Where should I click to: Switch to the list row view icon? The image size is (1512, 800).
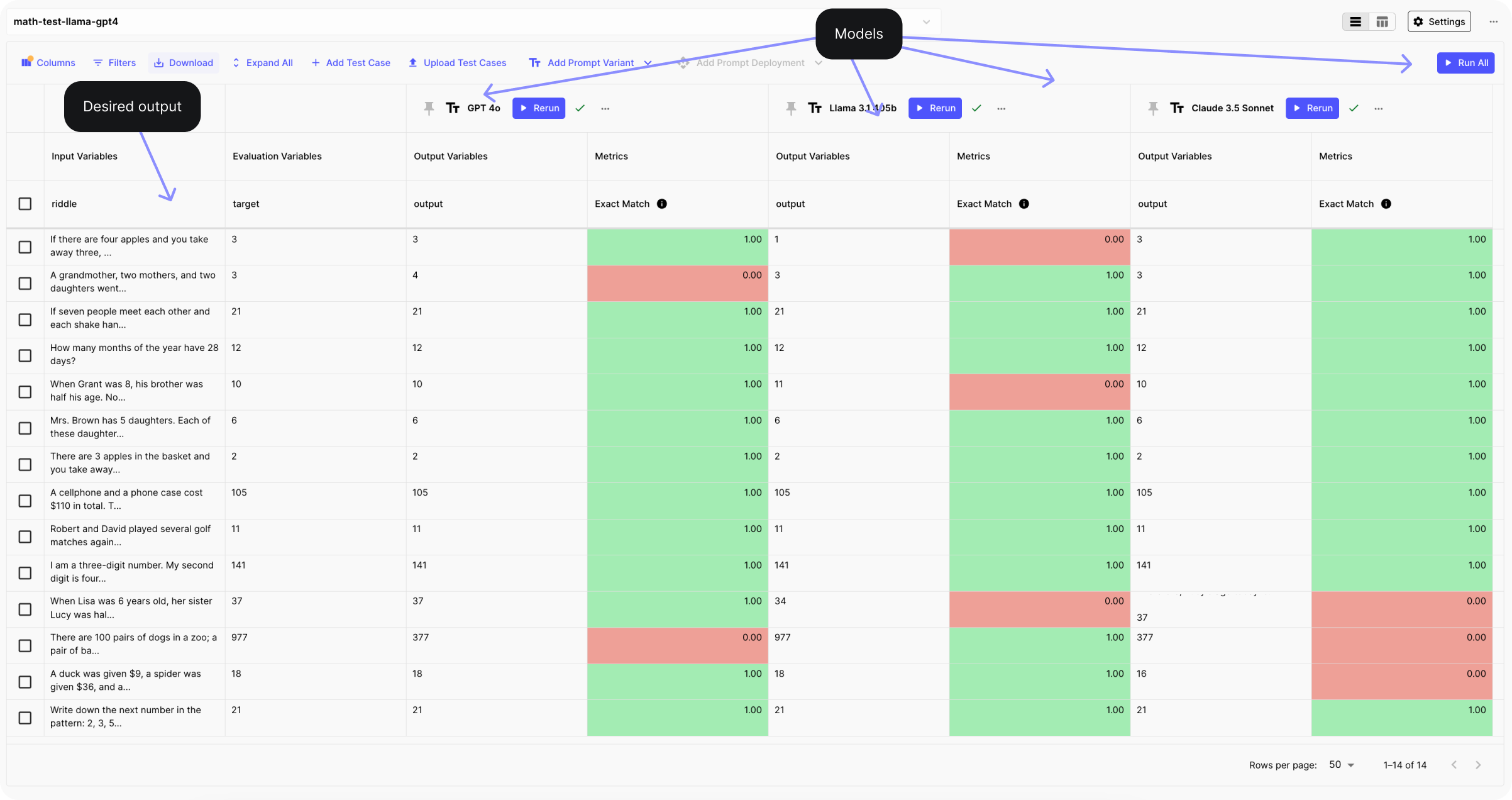pos(1355,21)
